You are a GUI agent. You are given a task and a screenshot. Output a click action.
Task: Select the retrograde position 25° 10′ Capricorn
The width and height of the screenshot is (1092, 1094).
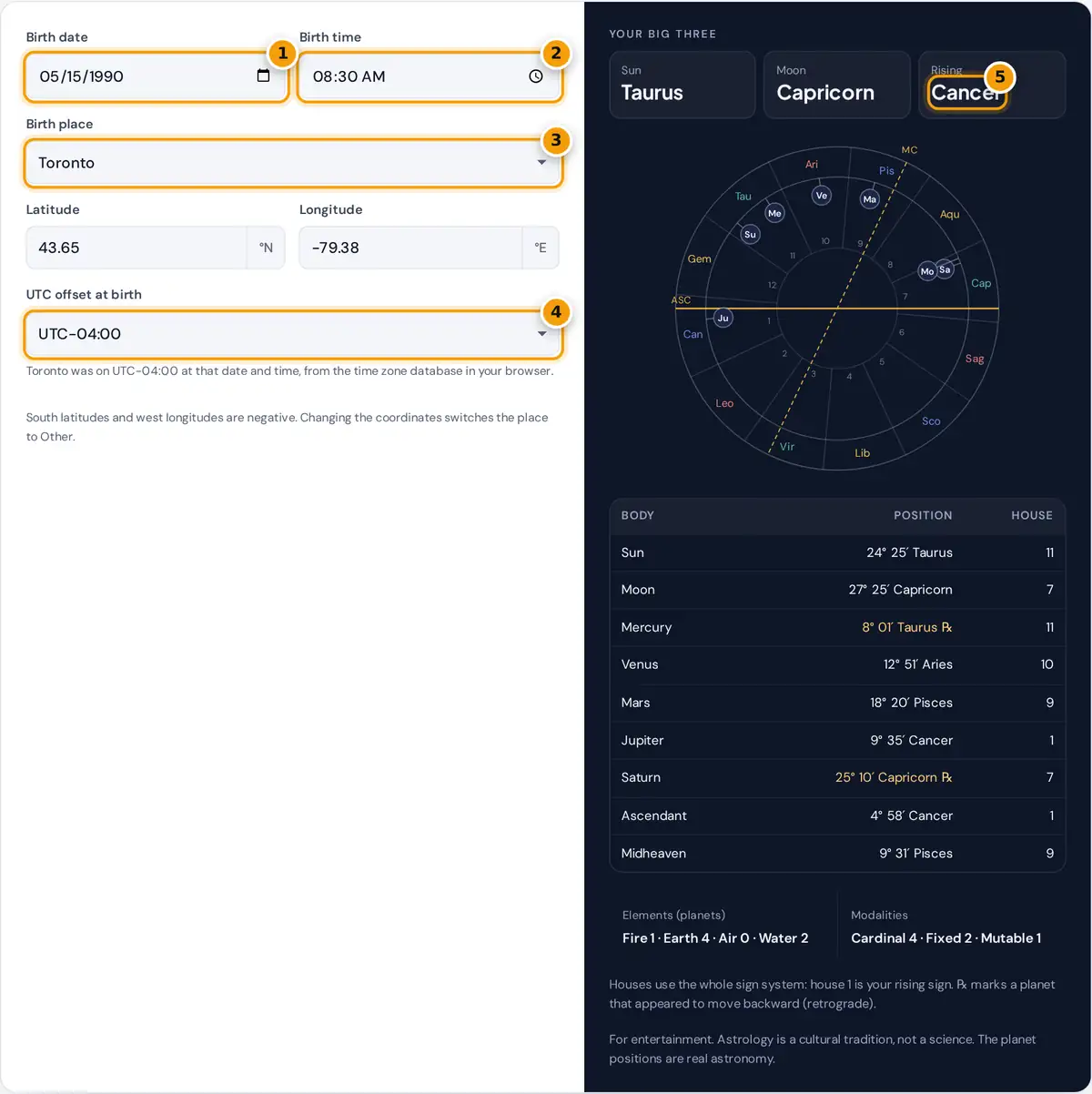894,777
